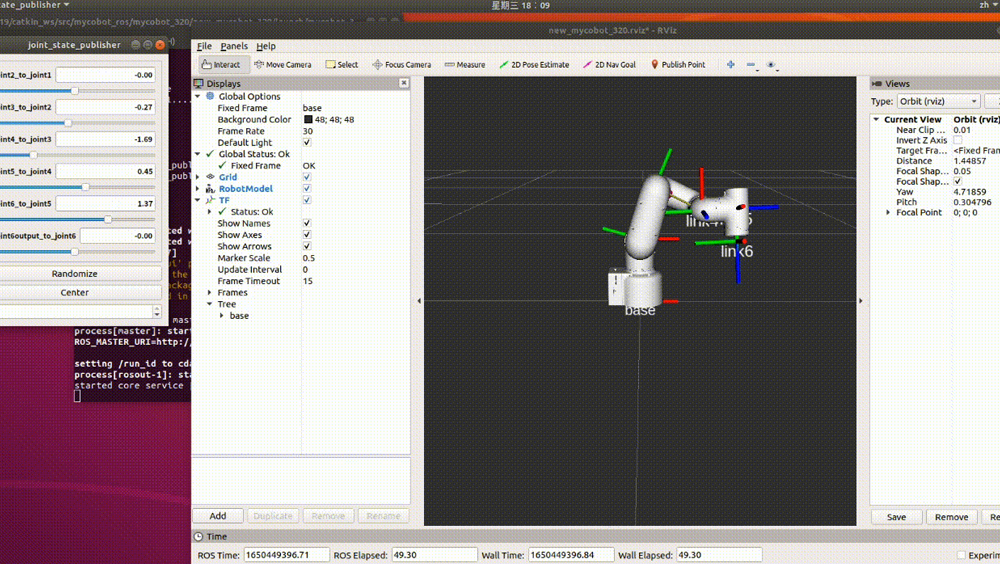Image resolution: width=1000 pixels, height=564 pixels.
Task: Click the slider under joint5_to_joint4
Action: [77, 187]
